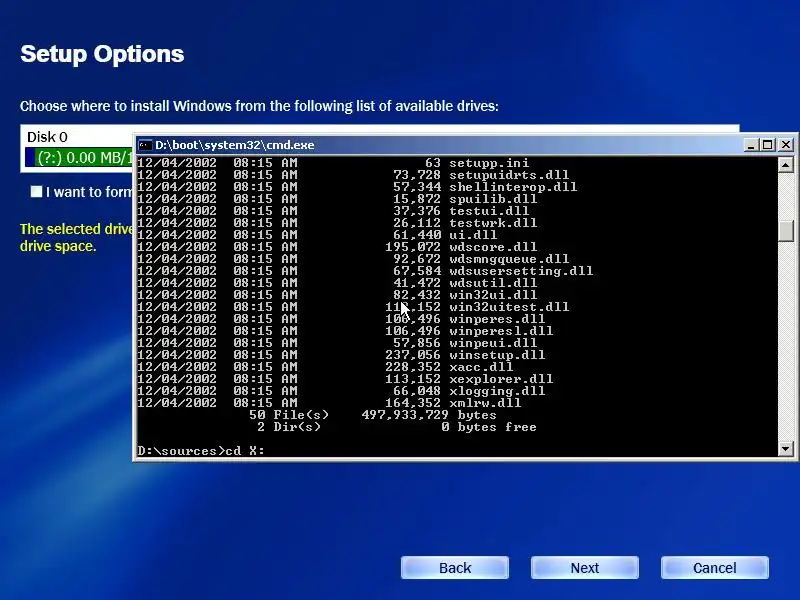Click the 'Choose where to install Windows' text
This screenshot has width=800, height=600.
[259, 106]
